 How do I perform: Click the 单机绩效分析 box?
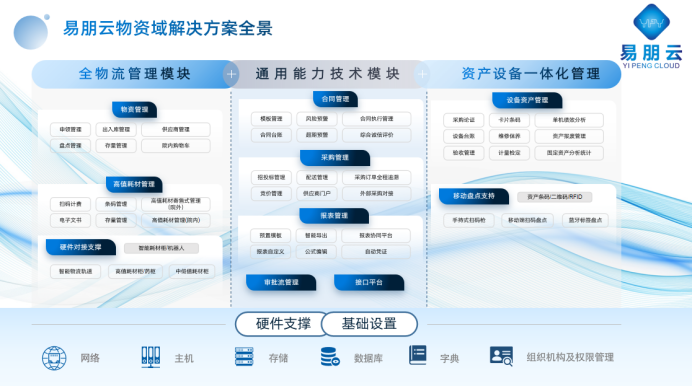pos(569,120)
